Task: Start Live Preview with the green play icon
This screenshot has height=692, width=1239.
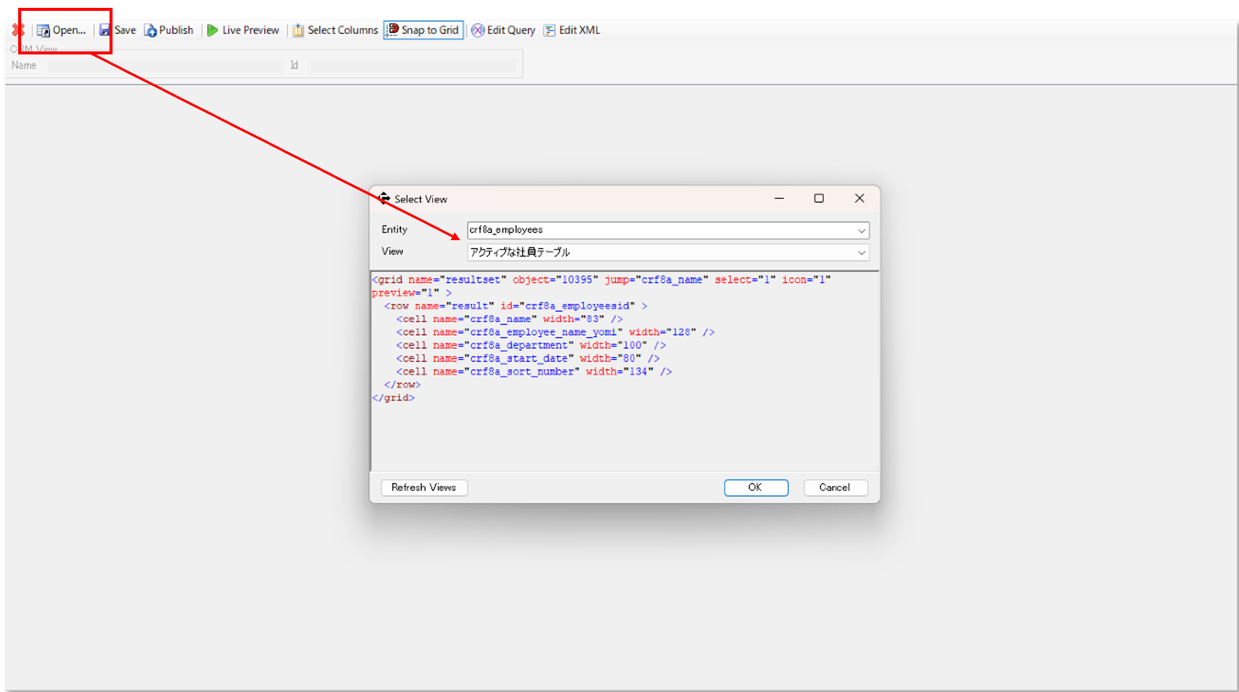Action: pos(213,30)
